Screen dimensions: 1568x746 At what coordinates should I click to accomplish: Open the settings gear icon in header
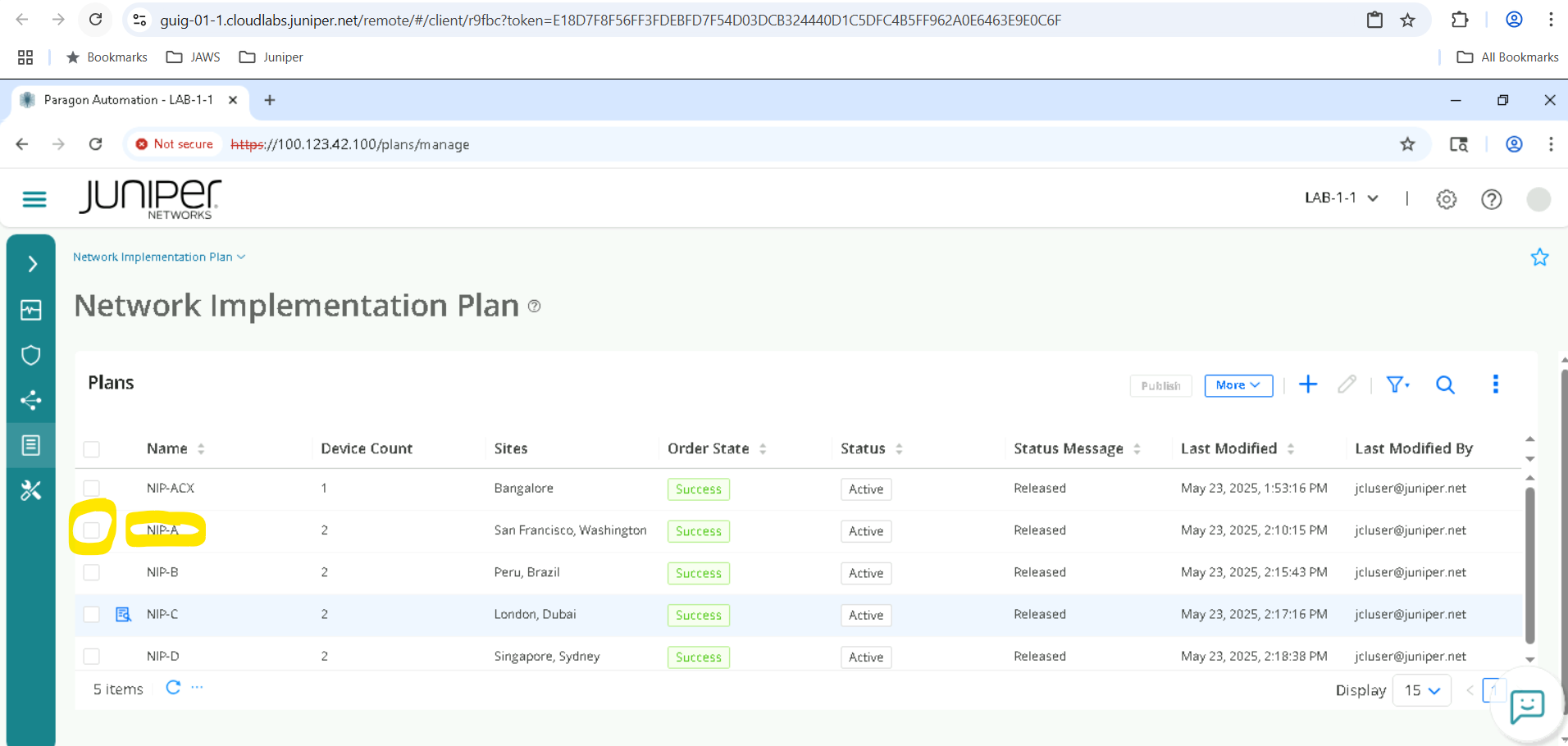click(x=1446, y=199)
